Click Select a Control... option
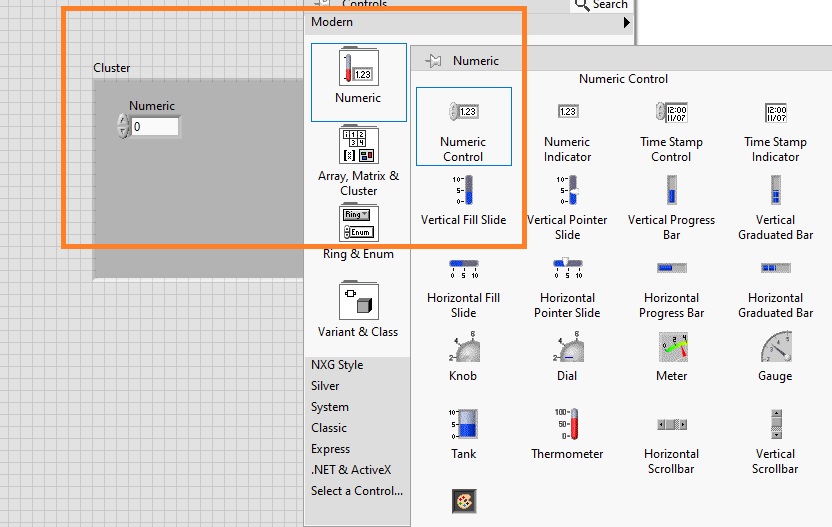The height and width of the screenshot is (527, 832). (x=357, y=491)
